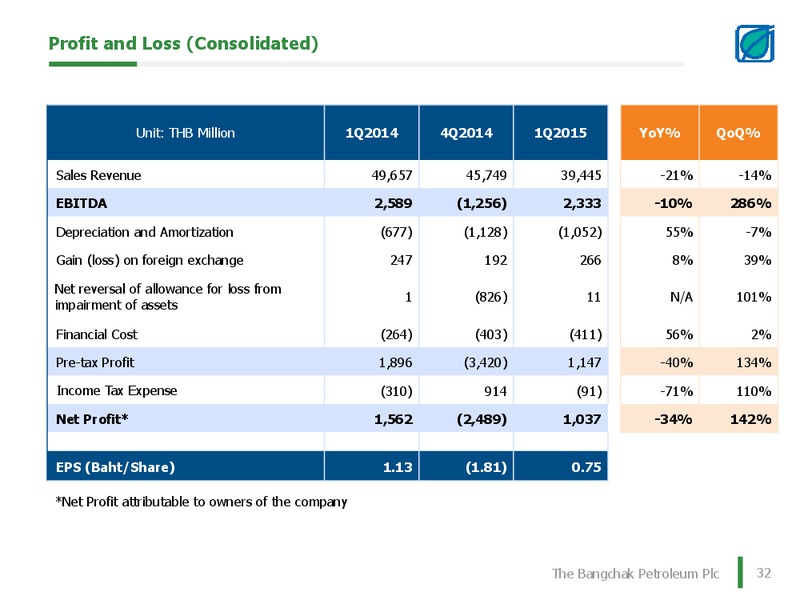Viewport: 800px width, 600px height.
Task: Click the -10% YoY value
Action: (673, 204)
